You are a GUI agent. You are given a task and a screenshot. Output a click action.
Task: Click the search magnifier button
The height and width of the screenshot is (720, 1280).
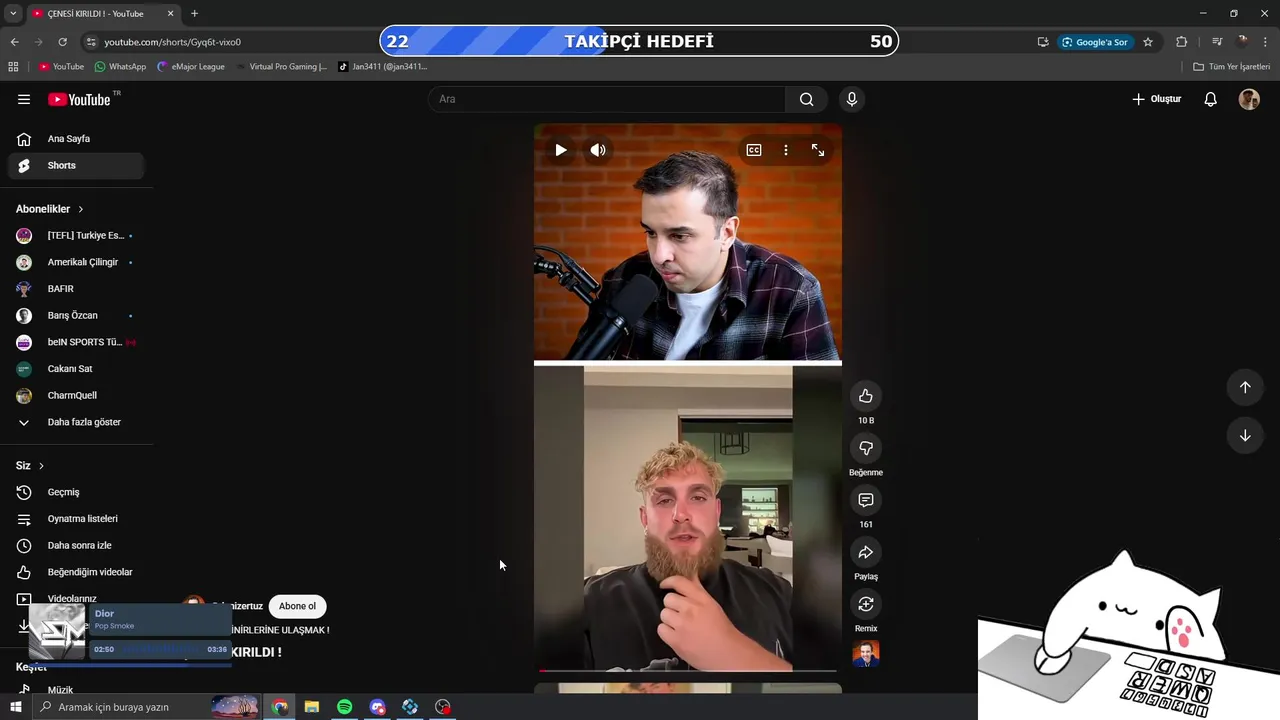tap(806, 99)
